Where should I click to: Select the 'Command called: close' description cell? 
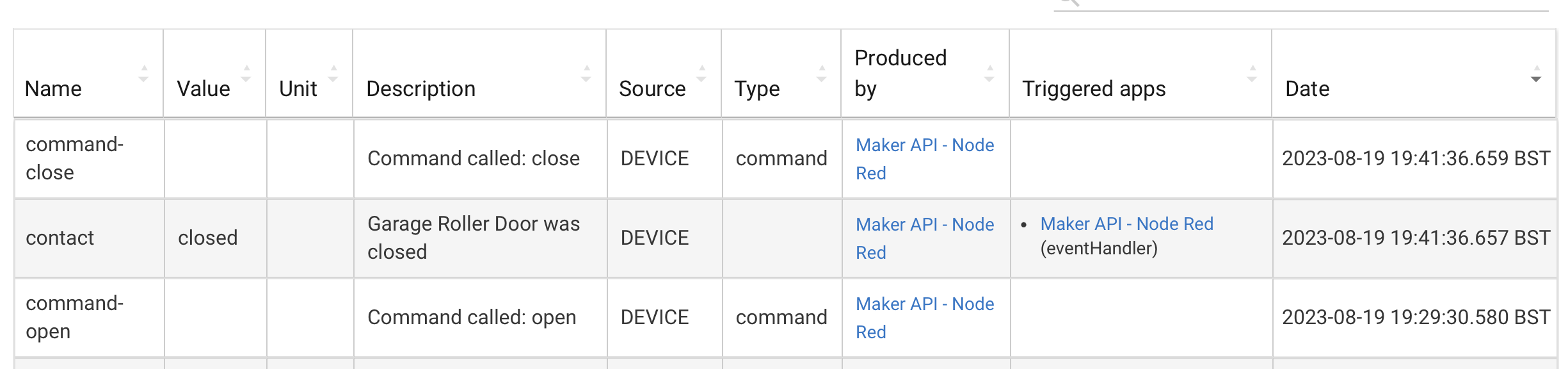point(473,159)
